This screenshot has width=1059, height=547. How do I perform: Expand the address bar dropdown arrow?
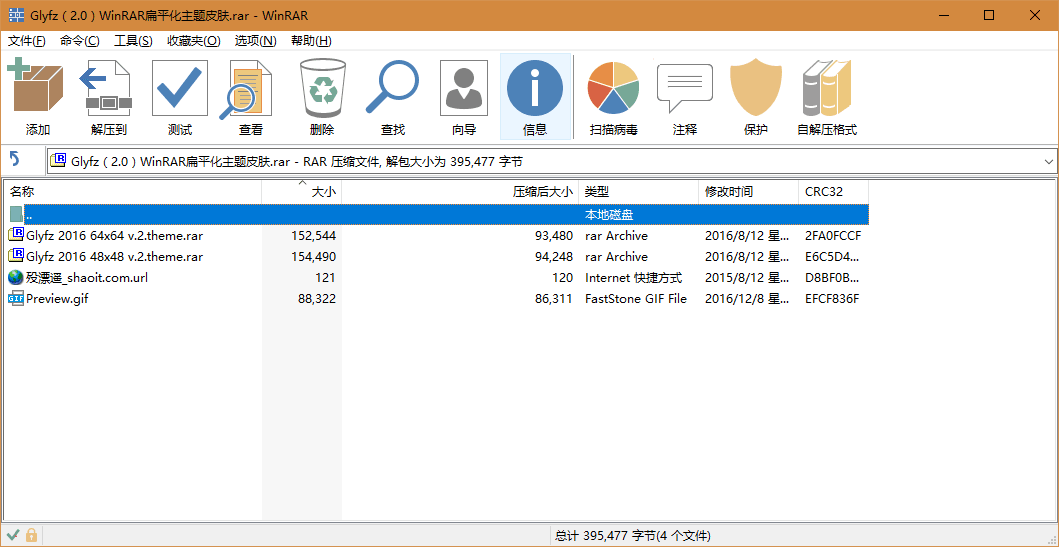pos(1048,161)
